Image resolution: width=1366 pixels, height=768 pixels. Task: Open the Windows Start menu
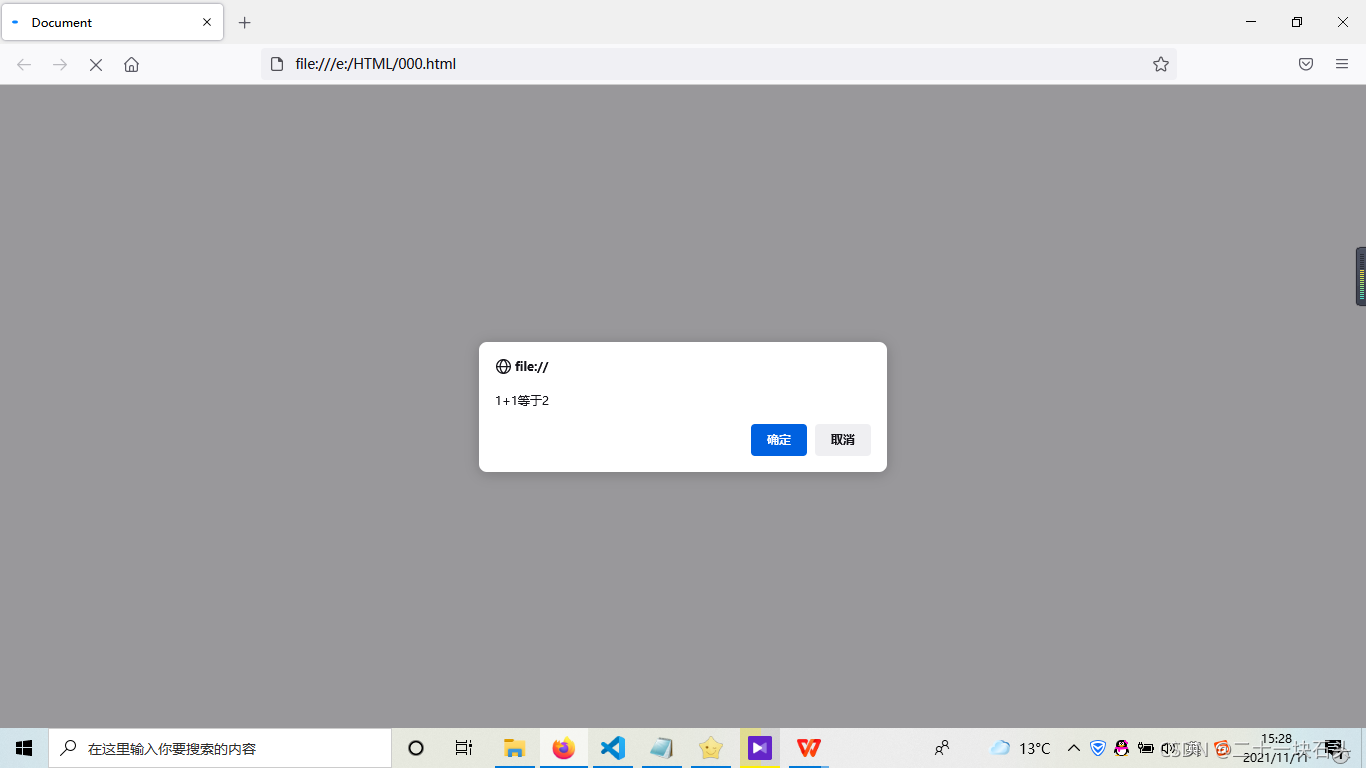(x=24, y=748)
